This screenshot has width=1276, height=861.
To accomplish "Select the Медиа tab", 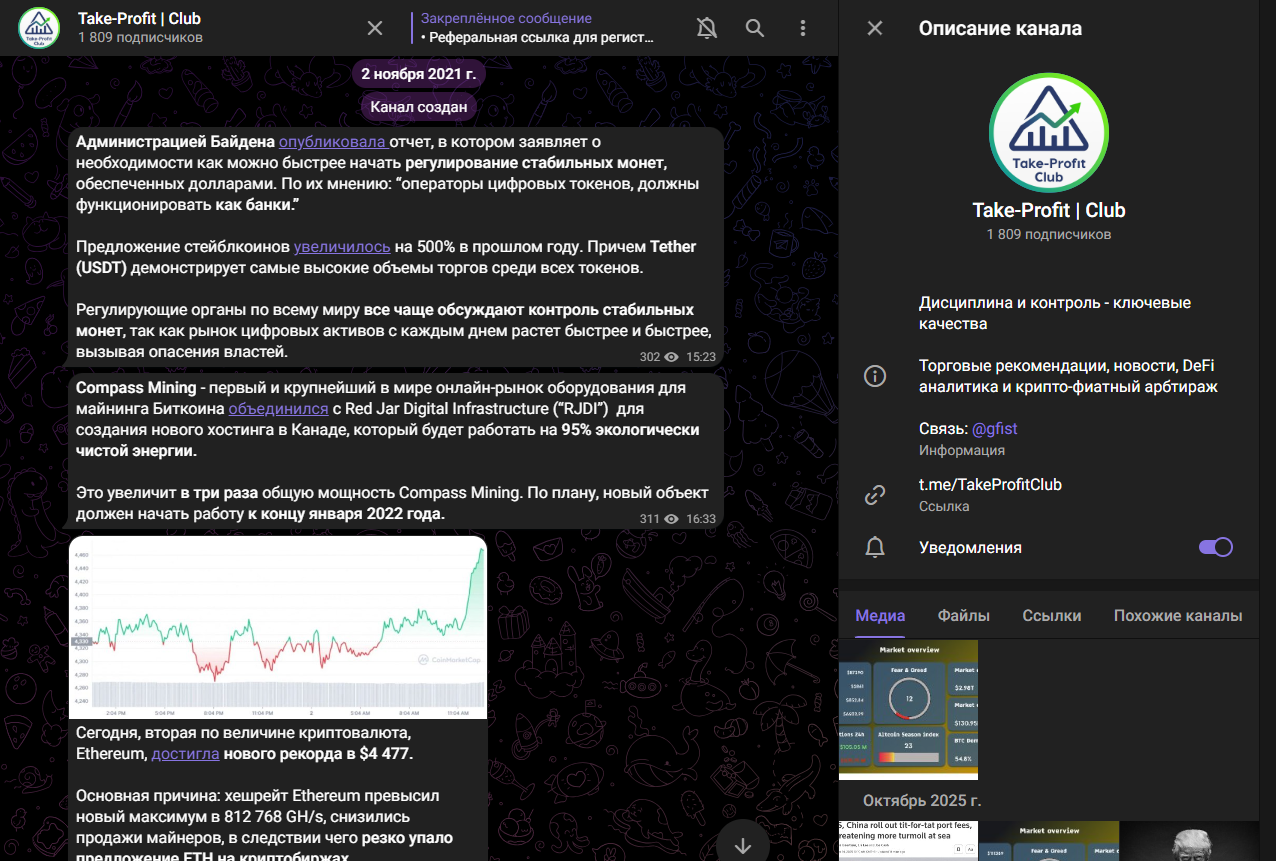I will (880, 615).
